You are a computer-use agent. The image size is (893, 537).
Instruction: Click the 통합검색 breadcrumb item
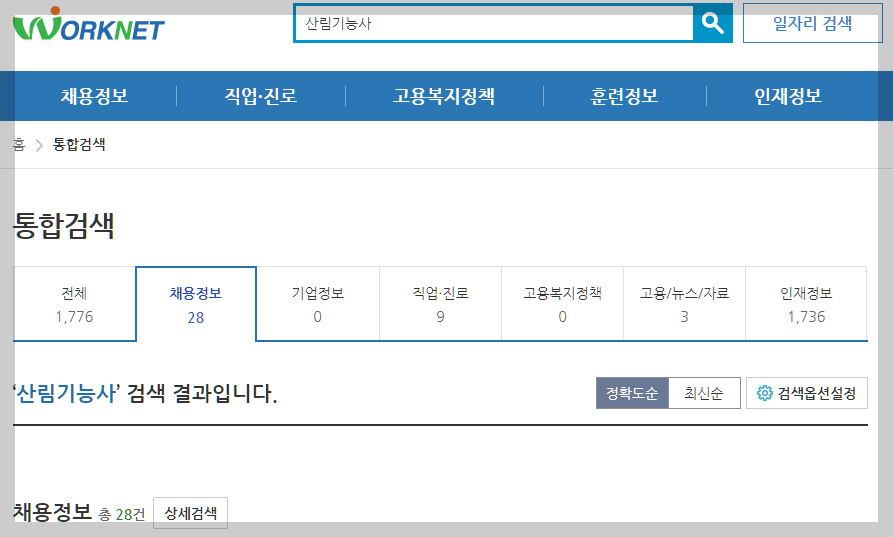(79, 145)
